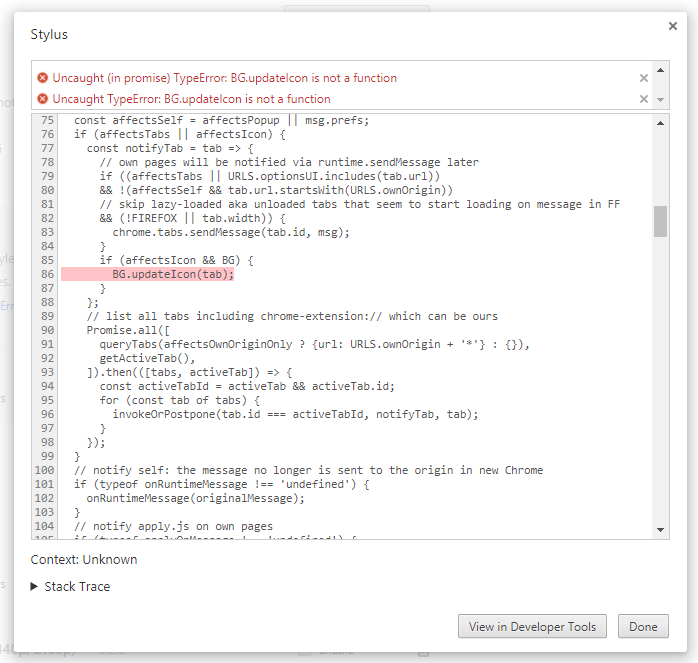Expand the Stack Trace section
The image size is (698, 663).
pos(70,586)
